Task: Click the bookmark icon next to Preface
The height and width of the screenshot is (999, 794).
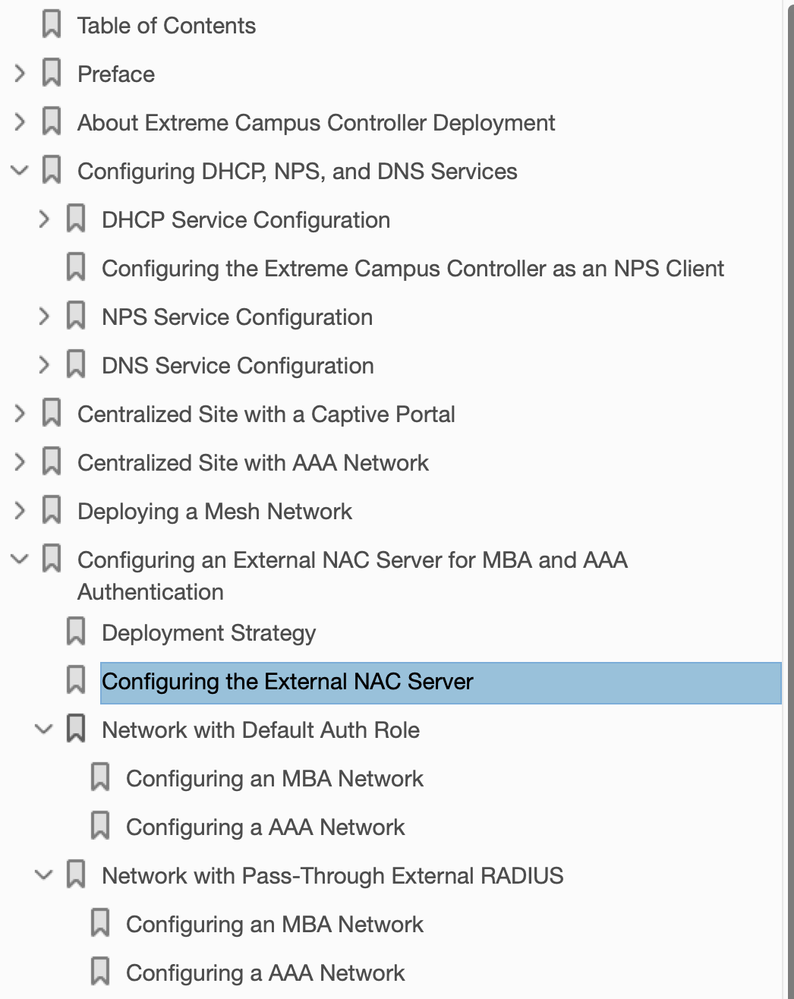Action: pos(51,74)
